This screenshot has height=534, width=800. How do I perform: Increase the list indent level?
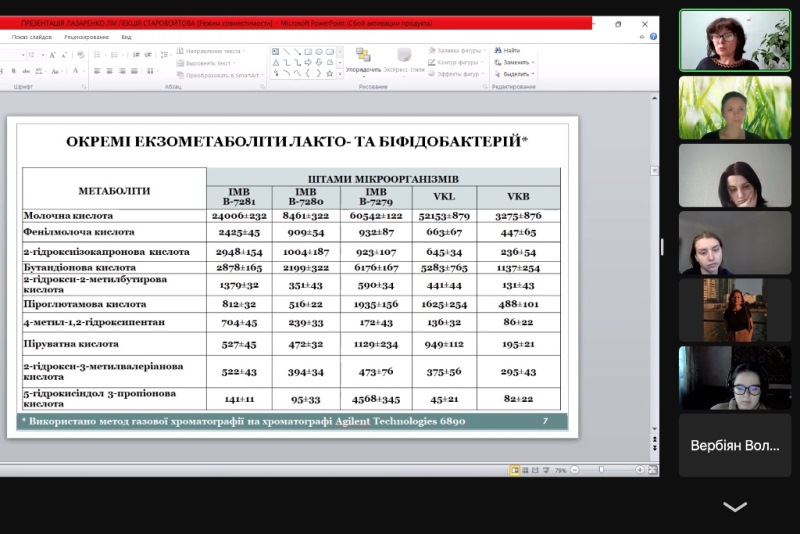tap(148, 55)
